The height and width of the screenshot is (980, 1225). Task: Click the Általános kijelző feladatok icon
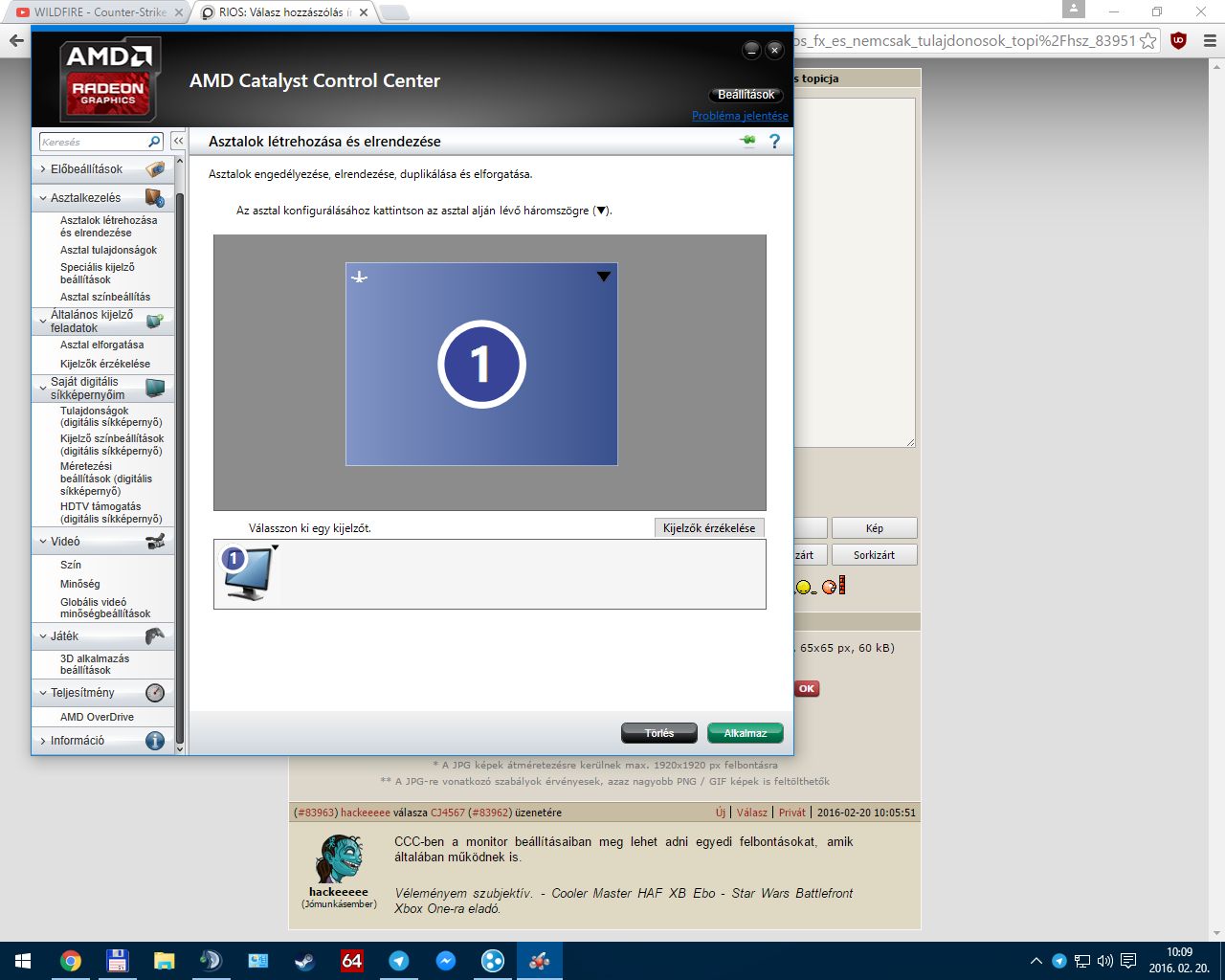pyautogui.click(x=155, y=321)
